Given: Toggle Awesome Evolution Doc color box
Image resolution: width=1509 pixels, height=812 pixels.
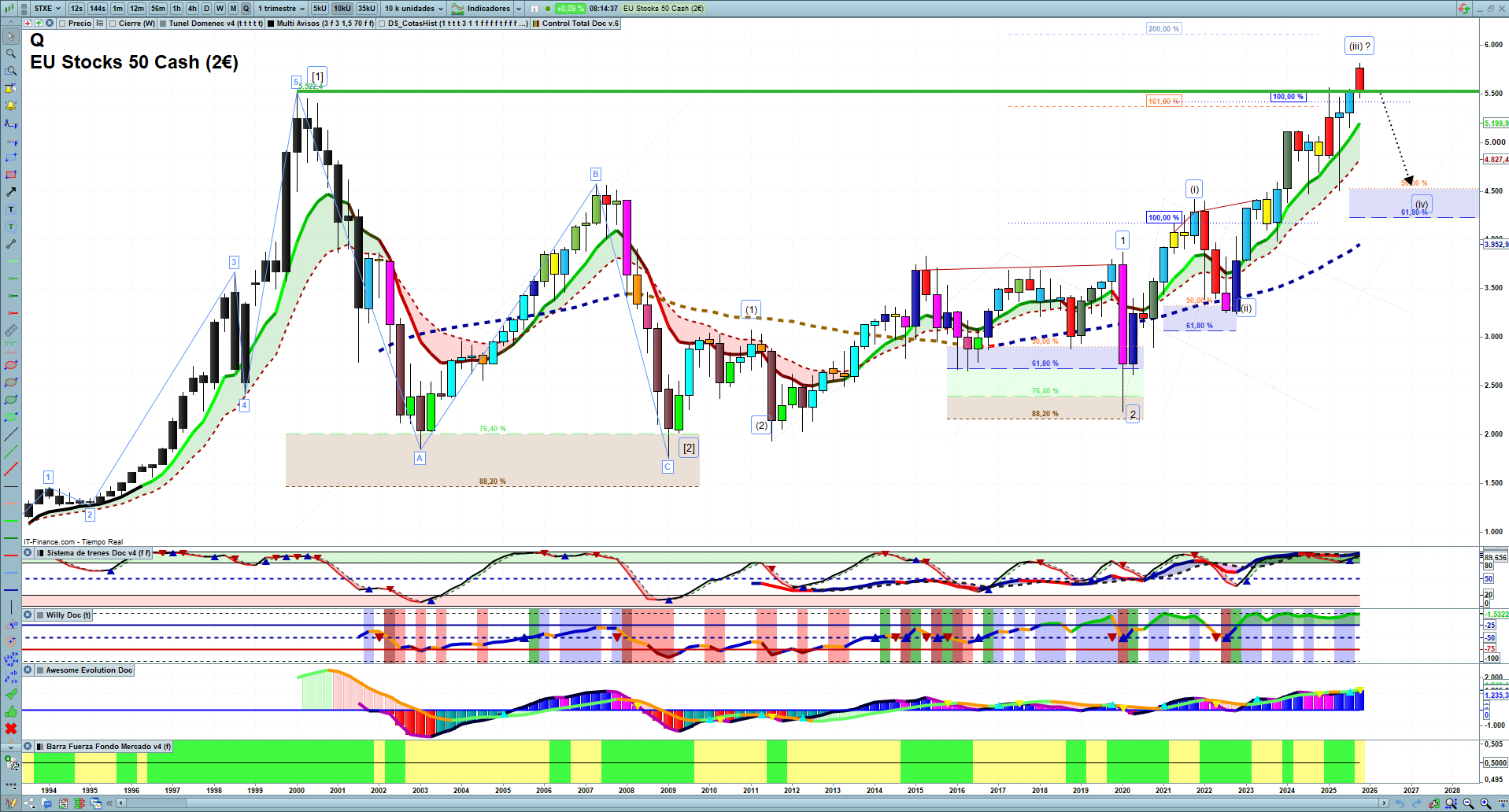Looking at the screenshot, I should tap(40, 670).
